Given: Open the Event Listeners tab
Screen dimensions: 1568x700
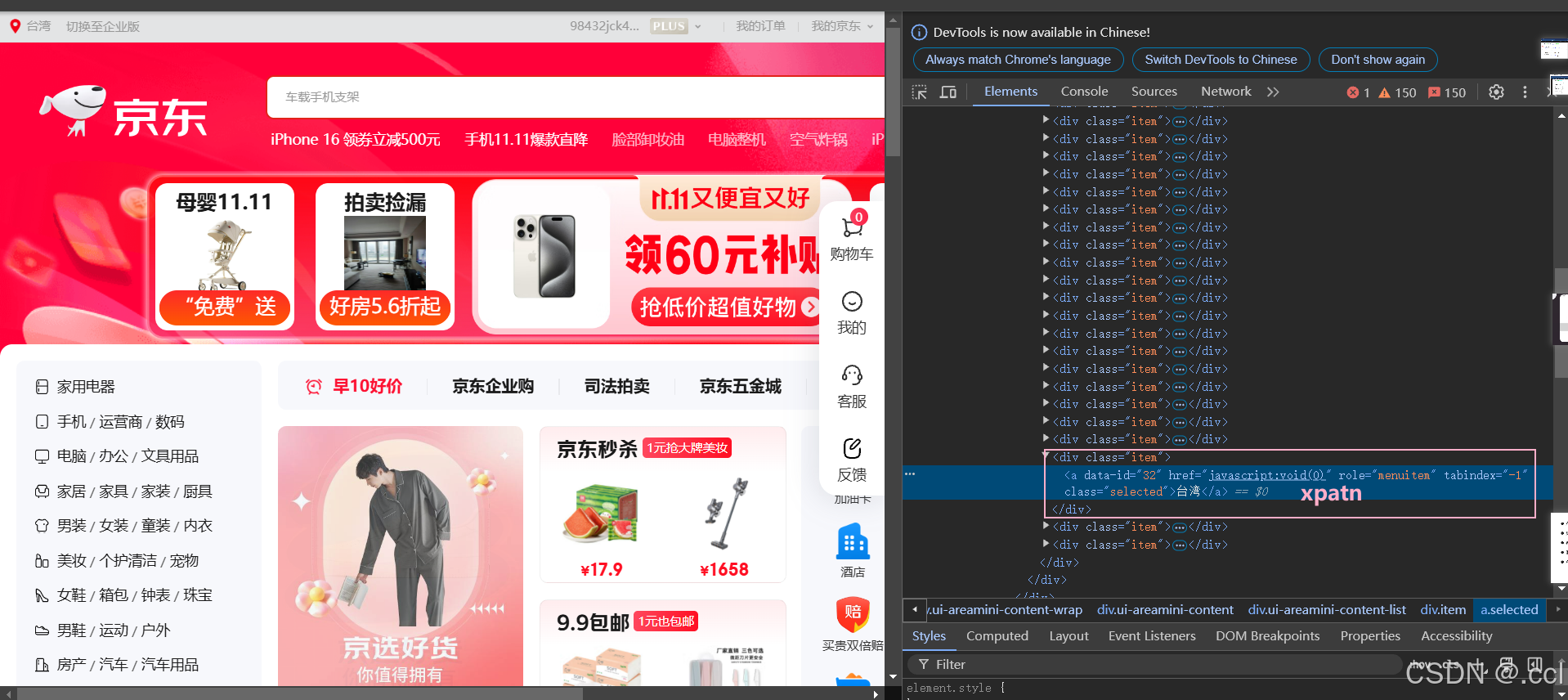Looking at the screenshot, I should coord(1152,636).
